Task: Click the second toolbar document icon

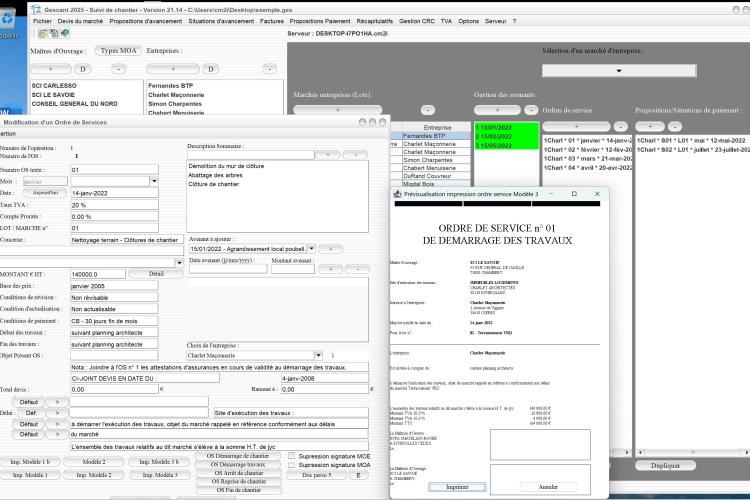Action: click(54, 33)
